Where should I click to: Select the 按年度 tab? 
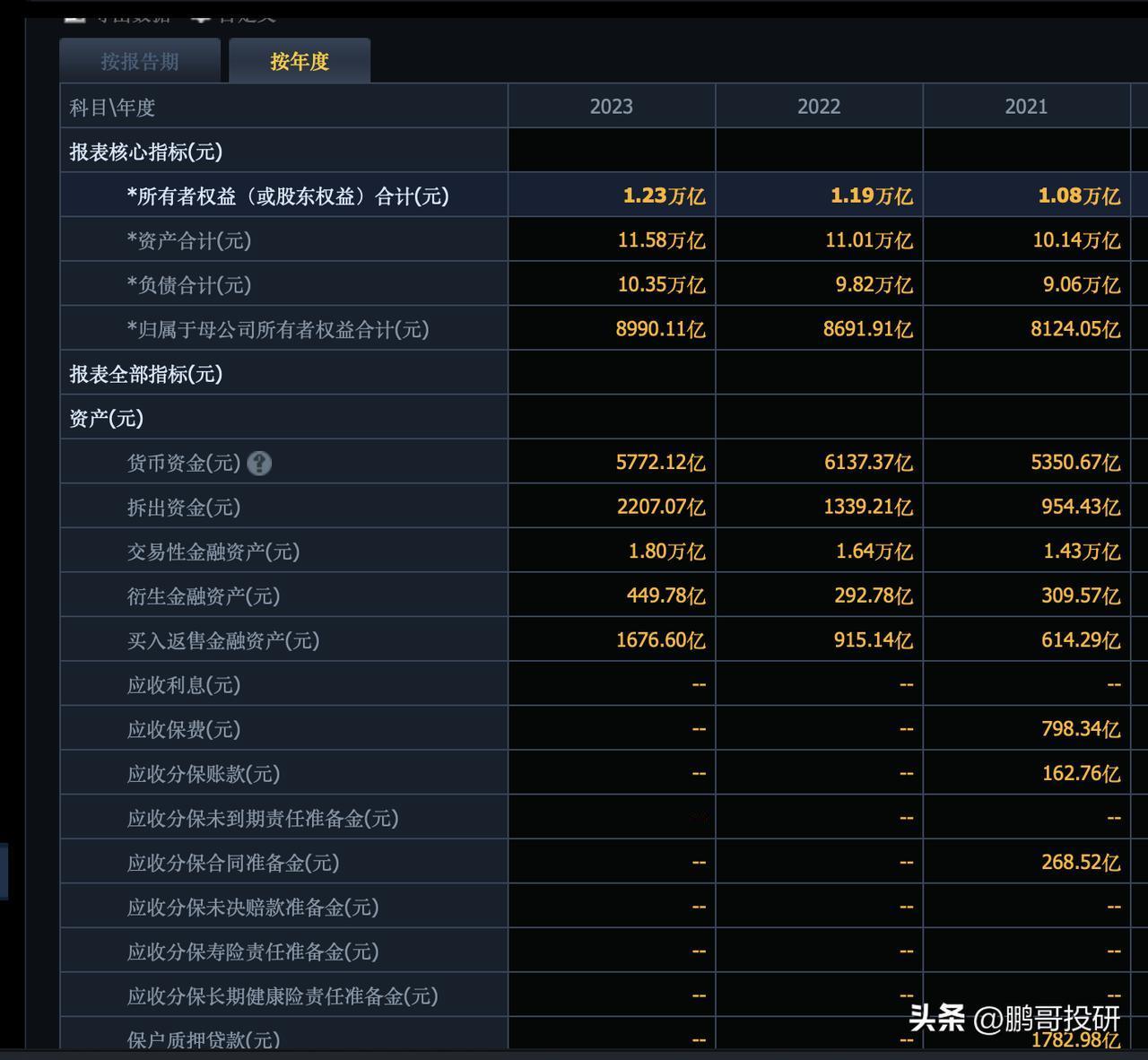click(300, 61)
